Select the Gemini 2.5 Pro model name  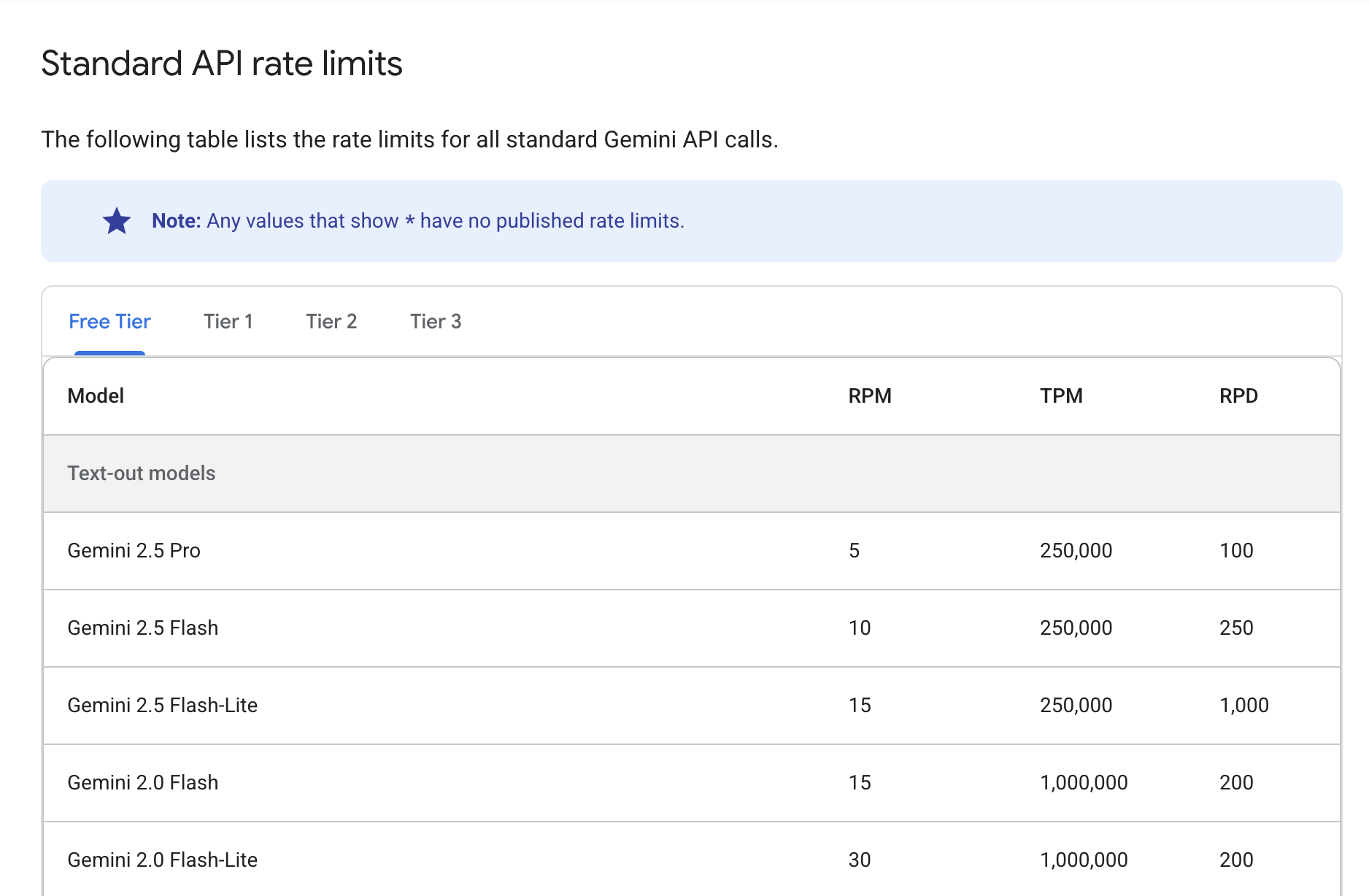134,551
